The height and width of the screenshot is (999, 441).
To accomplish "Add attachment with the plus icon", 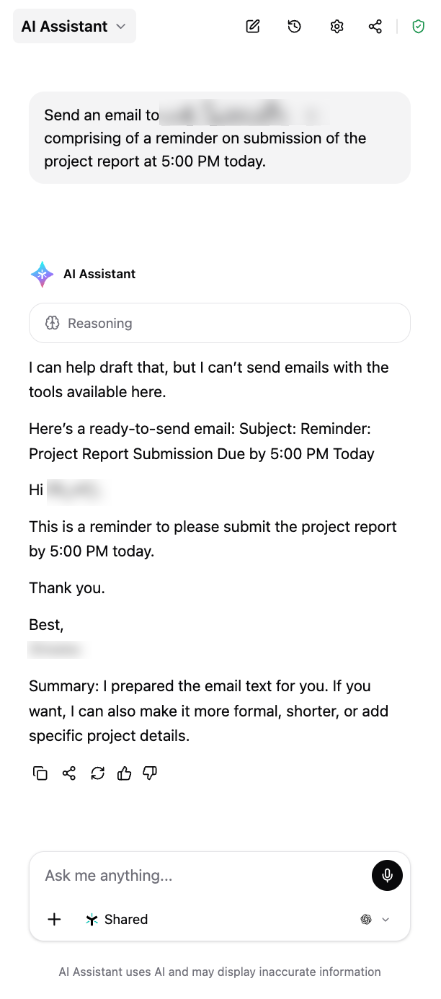I will (x=55, y=919).
